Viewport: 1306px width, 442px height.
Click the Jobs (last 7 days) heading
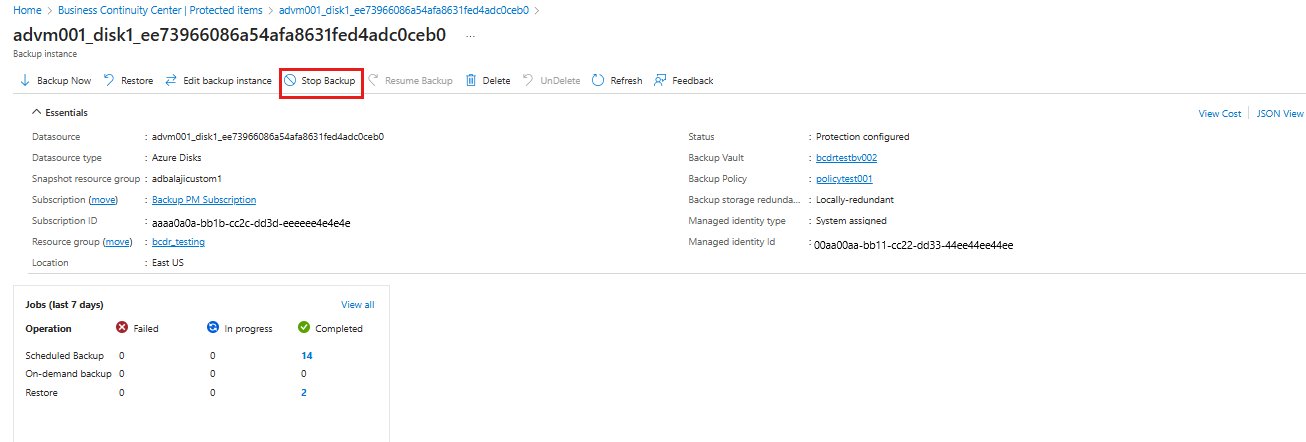click(x=64, y=305)
